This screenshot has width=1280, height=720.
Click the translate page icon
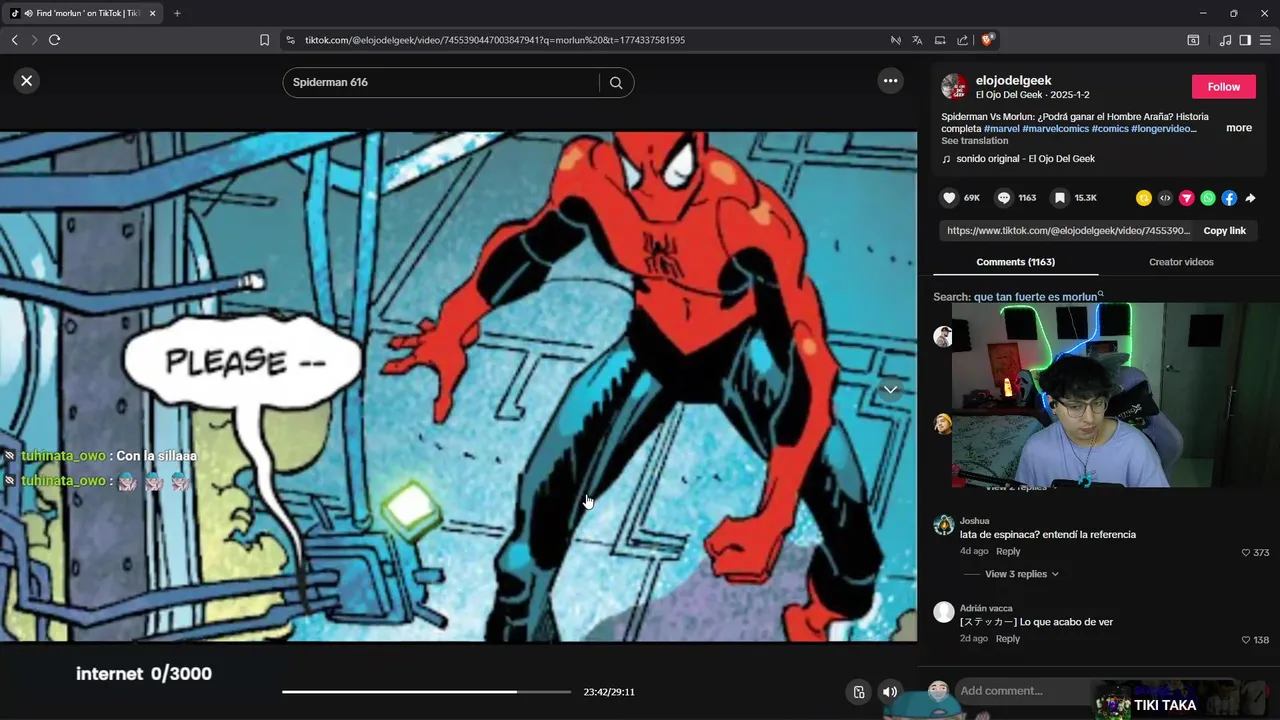[917, 40]
